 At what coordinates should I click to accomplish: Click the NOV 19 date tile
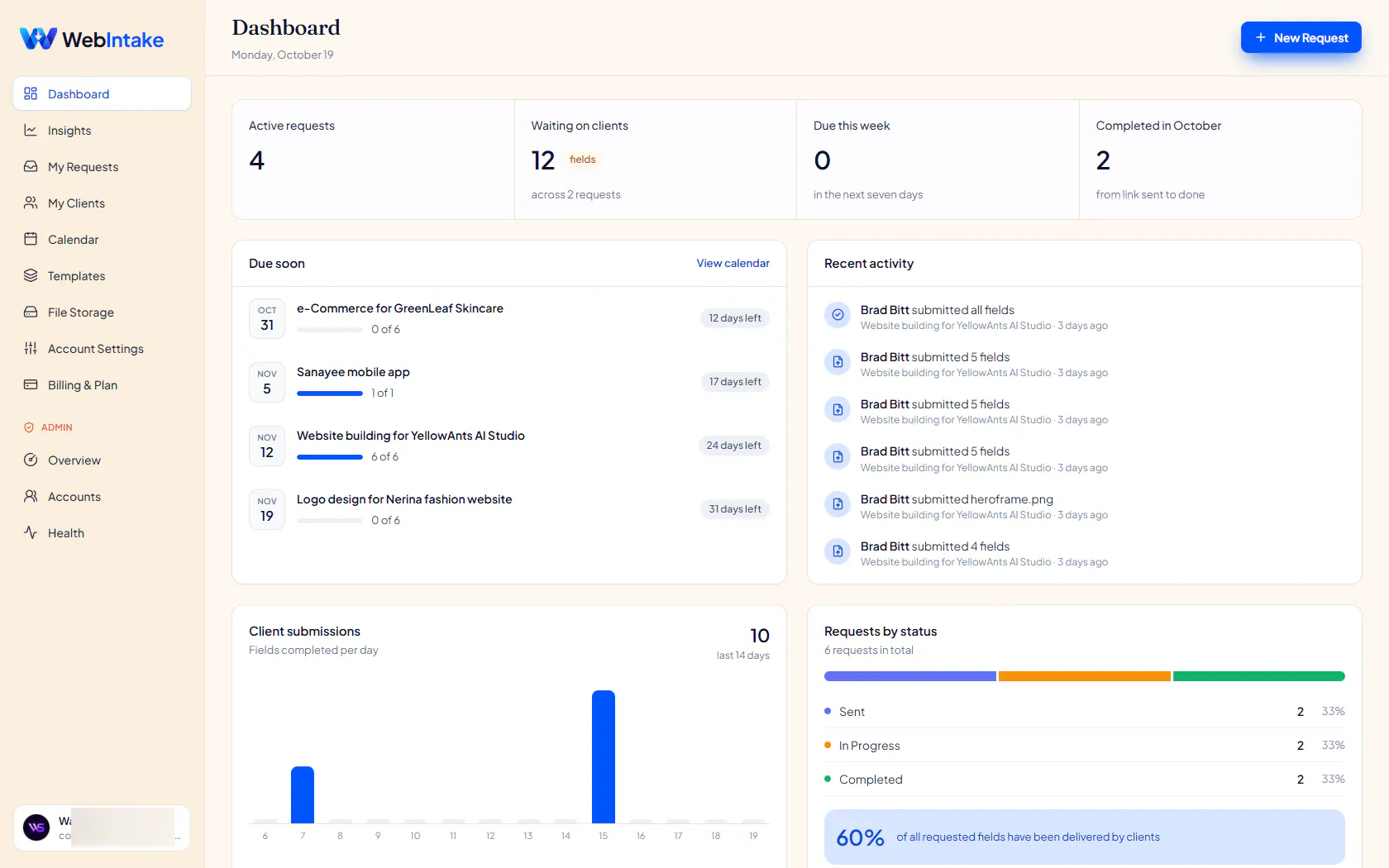pyautogui.click(x=267, y=509)
